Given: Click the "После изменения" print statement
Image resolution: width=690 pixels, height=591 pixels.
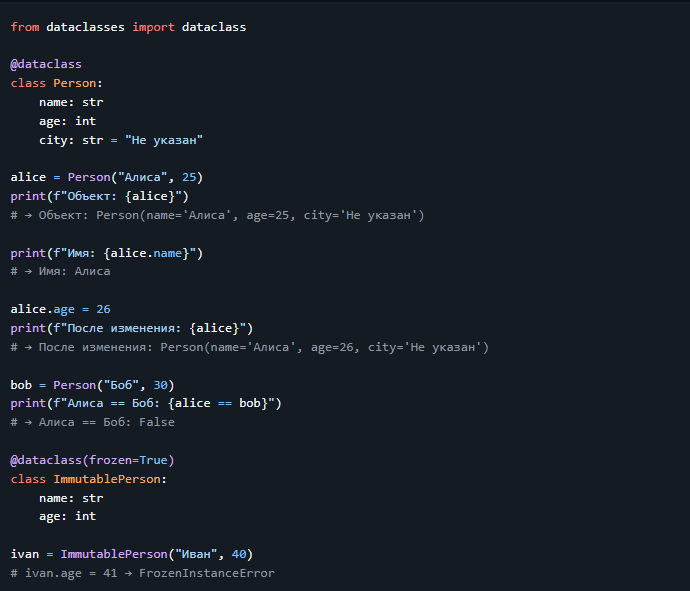Looking at the screenshot, I should pyautogui.click(x=131, y=328).
